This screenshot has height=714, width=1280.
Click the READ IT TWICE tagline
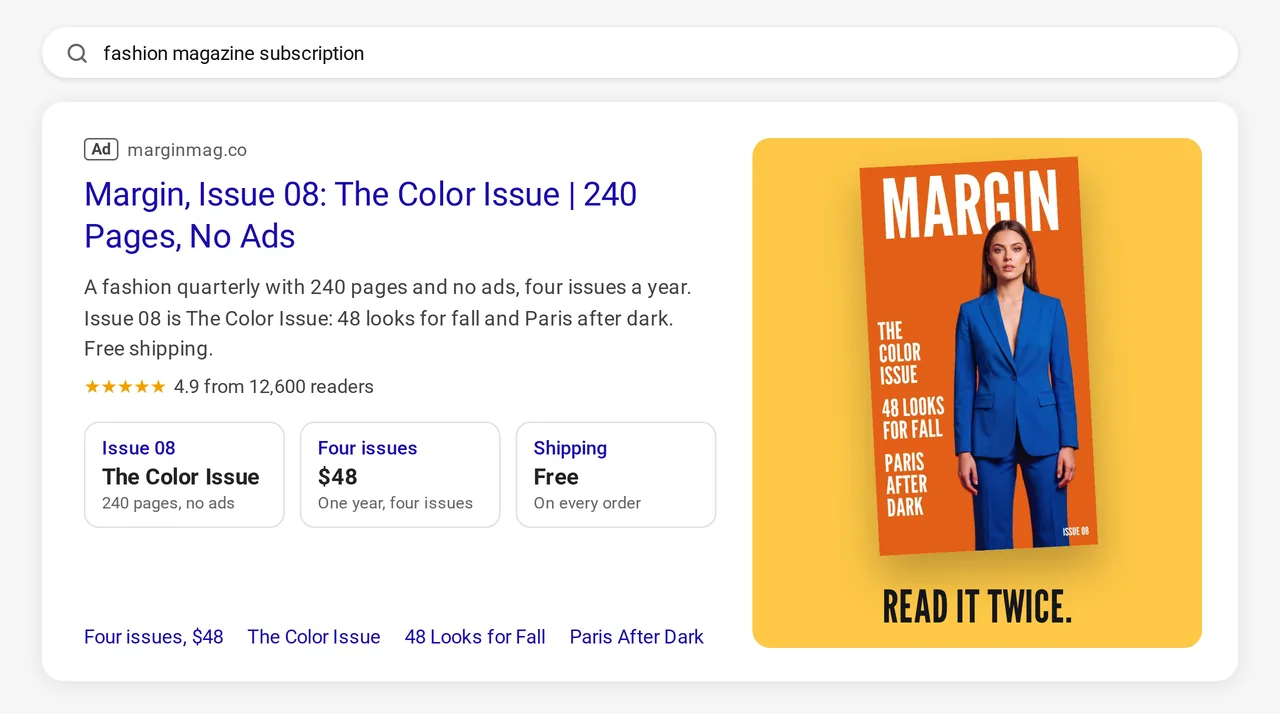pyautogui.click(x=977, y=607)
